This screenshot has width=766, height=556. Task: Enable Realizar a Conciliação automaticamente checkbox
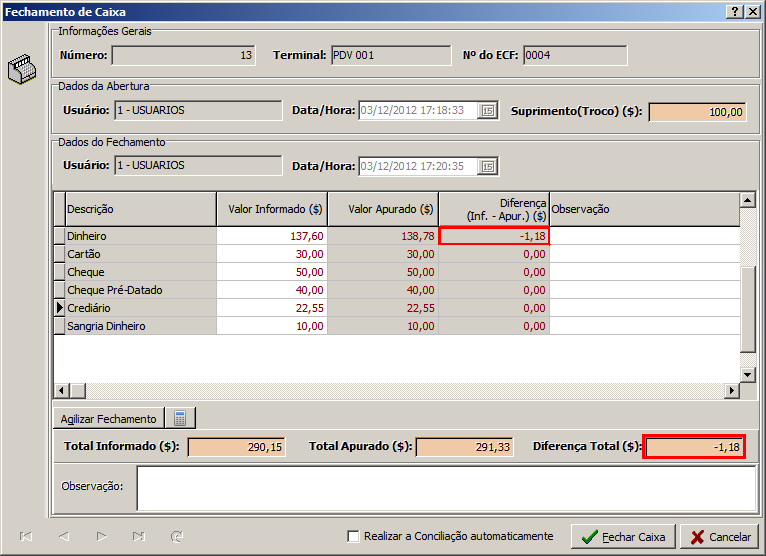coord(353,537)
